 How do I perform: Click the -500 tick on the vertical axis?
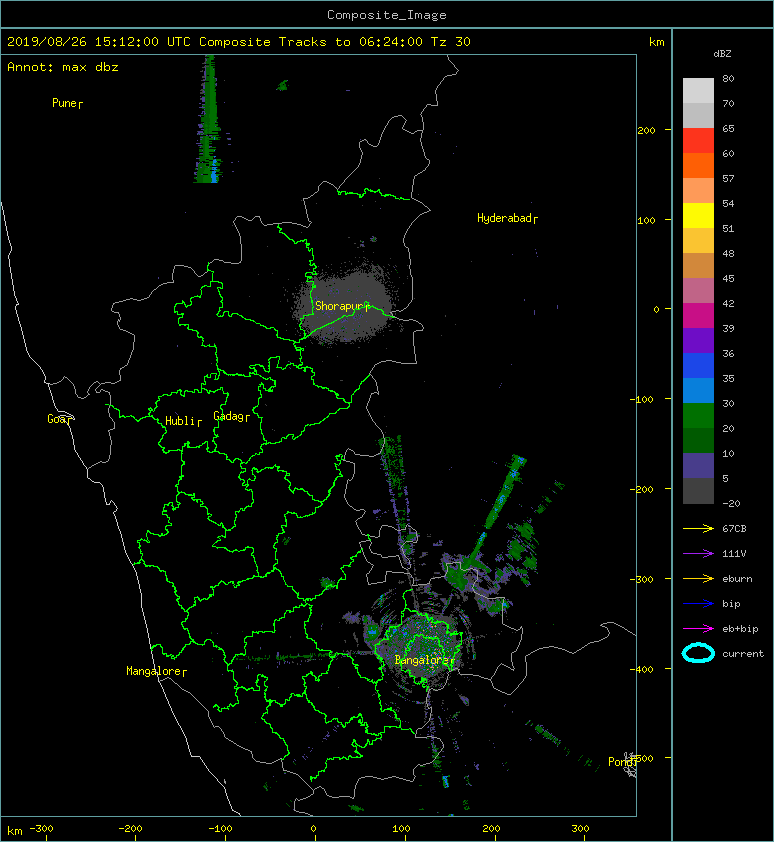[x=645, y=758]
